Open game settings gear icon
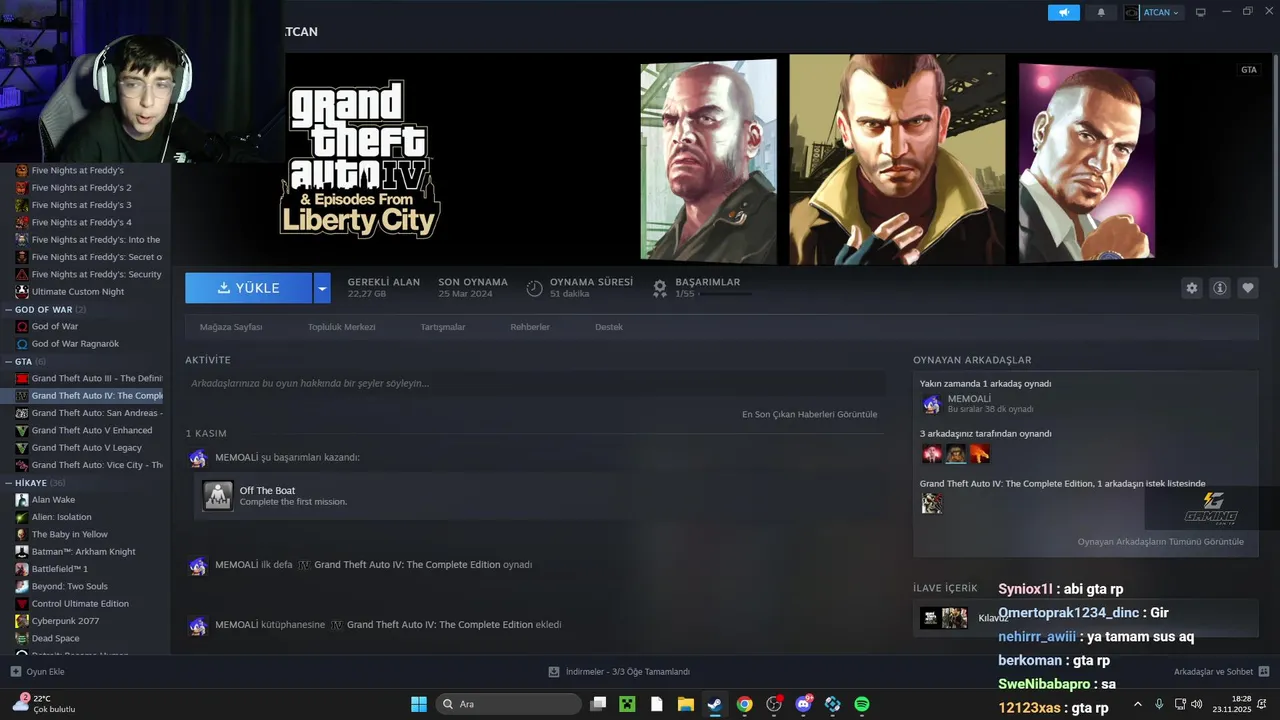 [1191, 288]
